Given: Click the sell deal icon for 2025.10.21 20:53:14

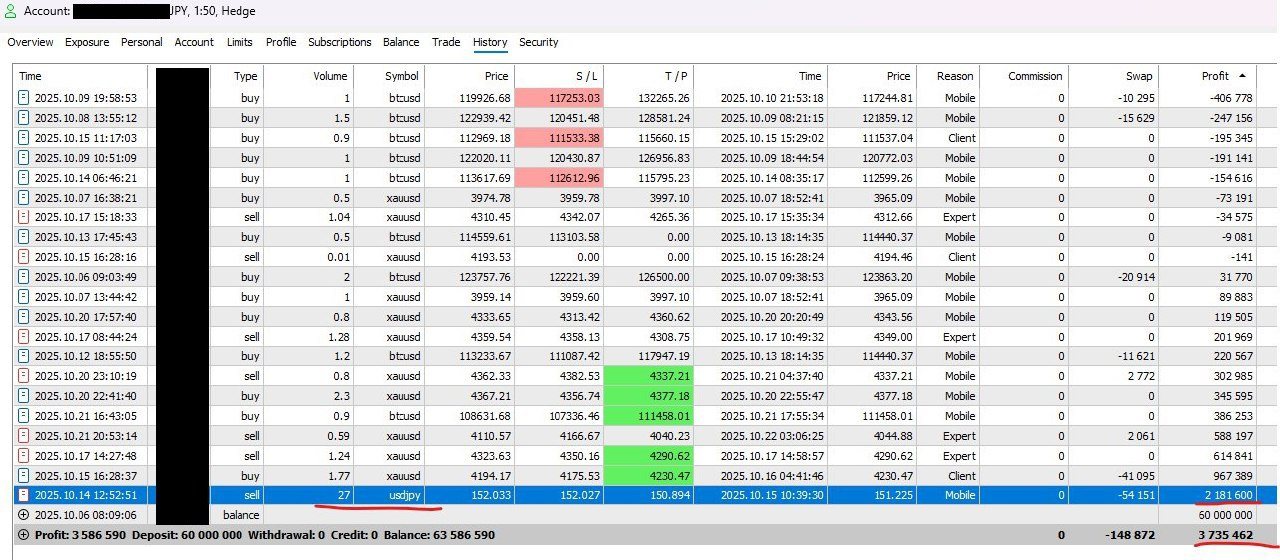Looking at the screenshot, I should [23, 436].
